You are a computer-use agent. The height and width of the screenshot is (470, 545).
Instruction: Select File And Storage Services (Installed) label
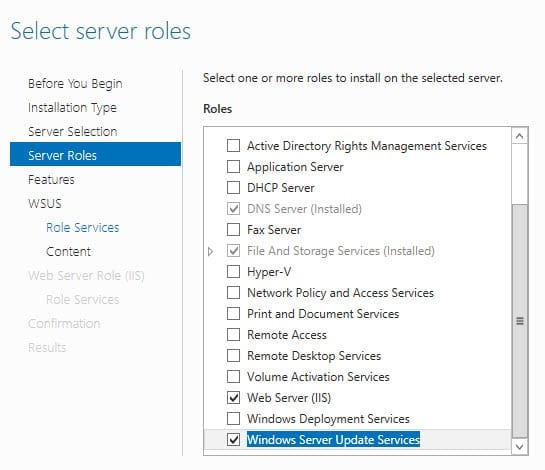click(341, 251)
